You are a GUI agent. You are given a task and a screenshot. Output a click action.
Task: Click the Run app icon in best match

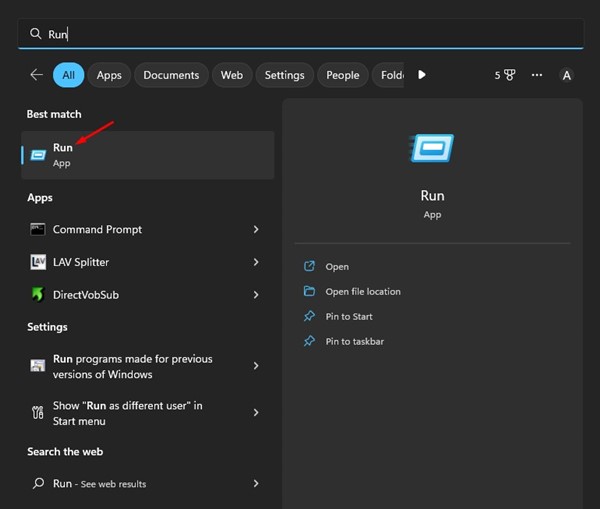38,155
